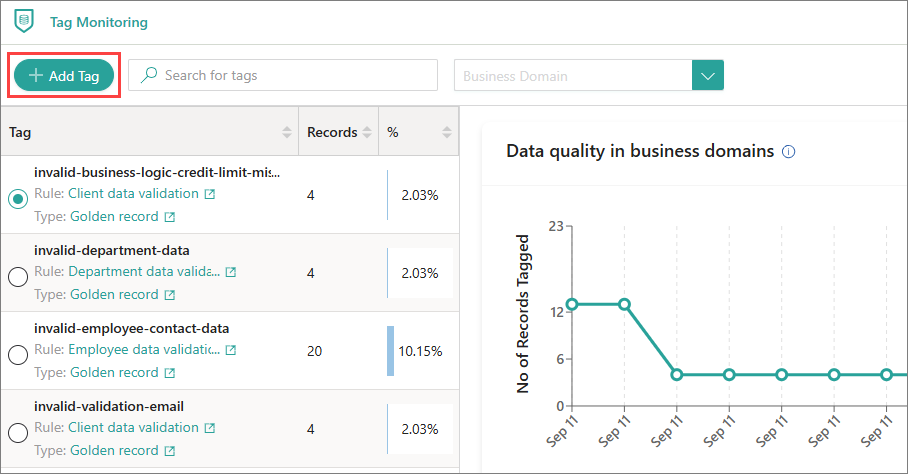
Task: Click the 10.15% percentage bar
Action: (x=391, y=351)
